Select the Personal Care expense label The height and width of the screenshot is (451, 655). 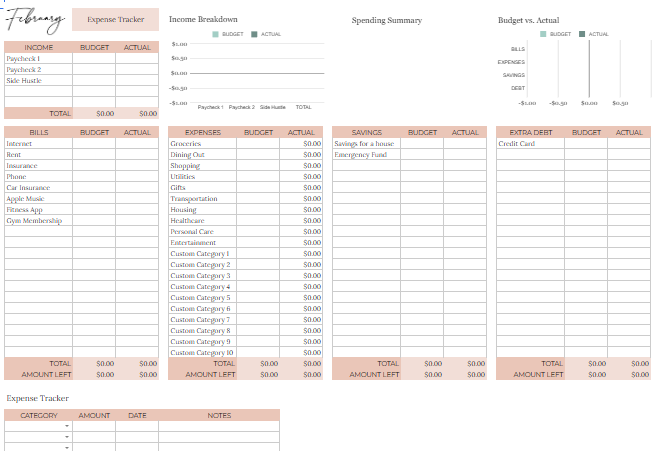[x=192, y=232]
